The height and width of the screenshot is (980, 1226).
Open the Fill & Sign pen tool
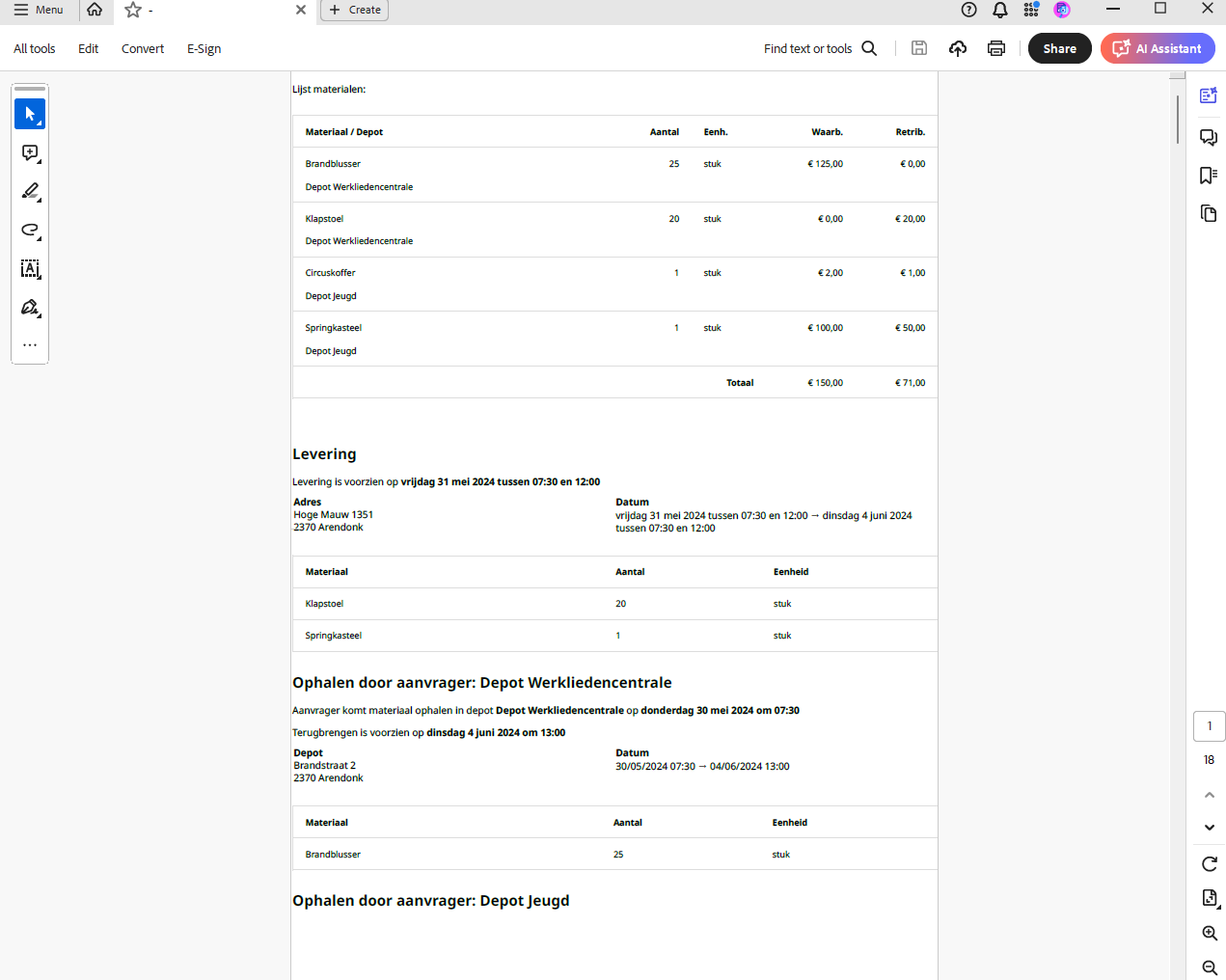pyautogui.click(x=30, y=308)
